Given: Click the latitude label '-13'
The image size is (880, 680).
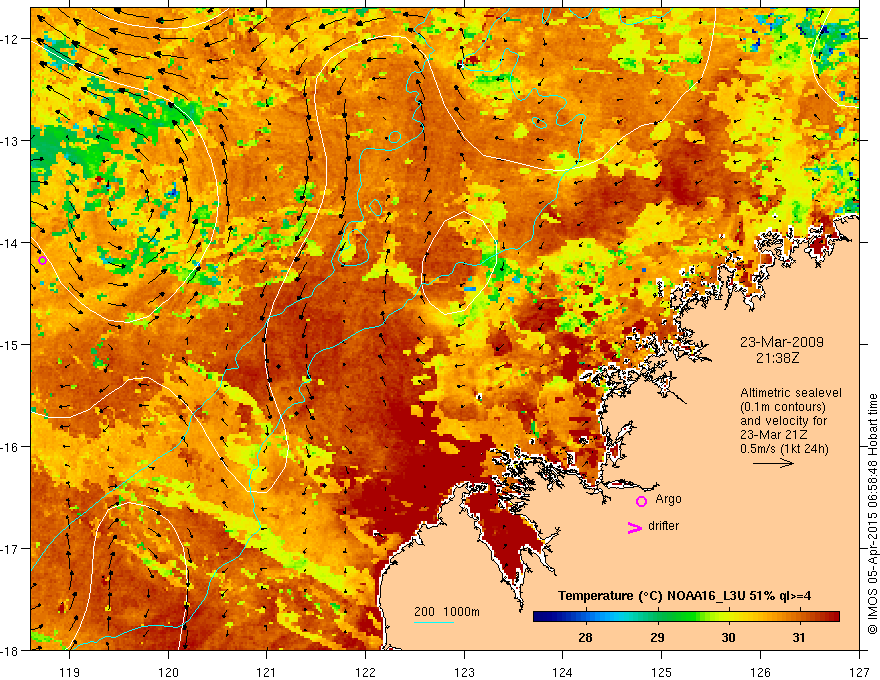Looking at the screenshot, I should click(x=11, y=141).
